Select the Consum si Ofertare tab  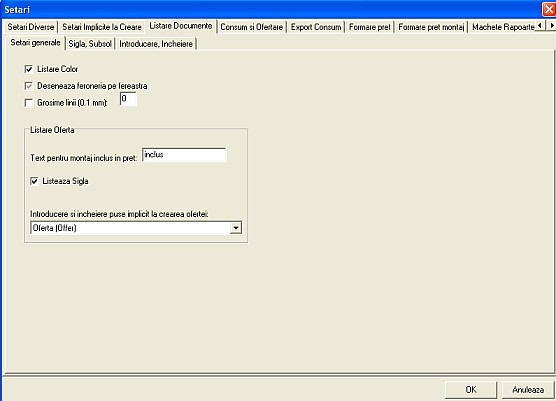(x=251, y=27)
